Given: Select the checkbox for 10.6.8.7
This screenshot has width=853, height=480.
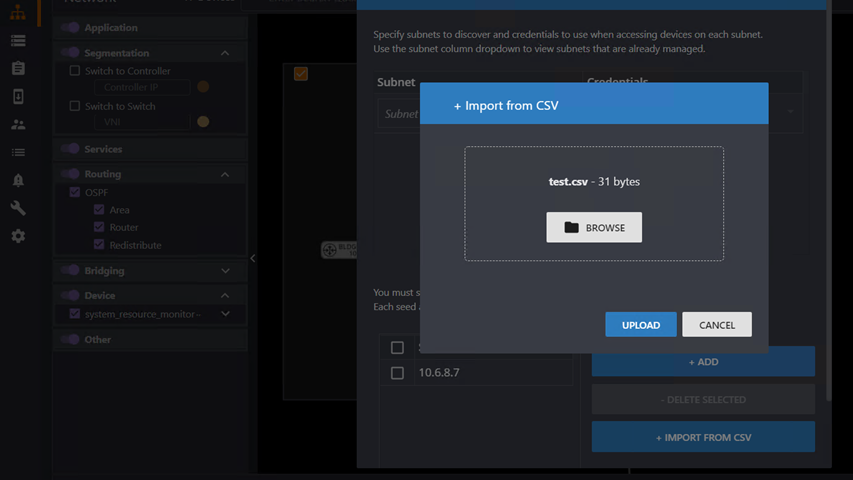Looking at the screenshot, I should [x=397, y=373].
